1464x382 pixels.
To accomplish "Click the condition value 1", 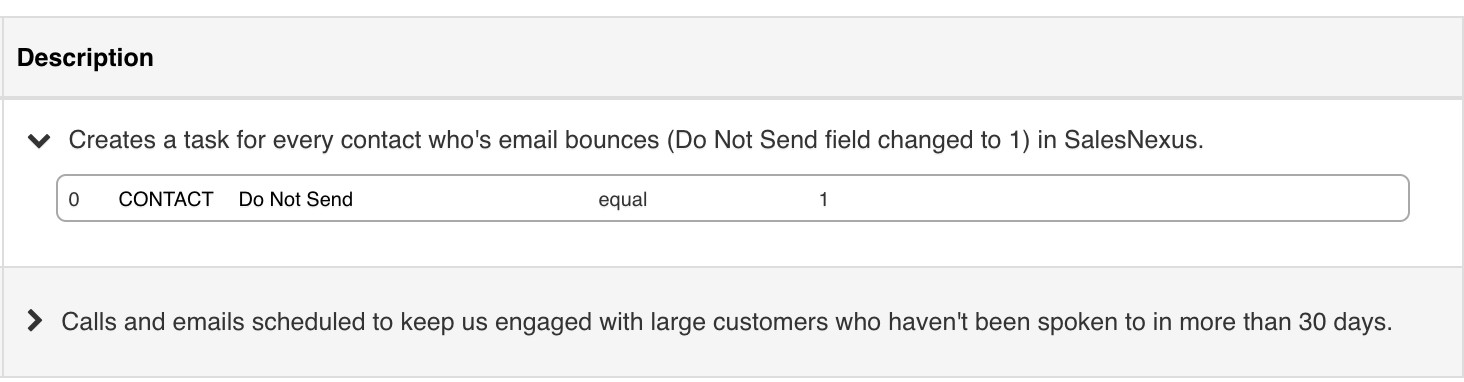I will click(823, 200).
